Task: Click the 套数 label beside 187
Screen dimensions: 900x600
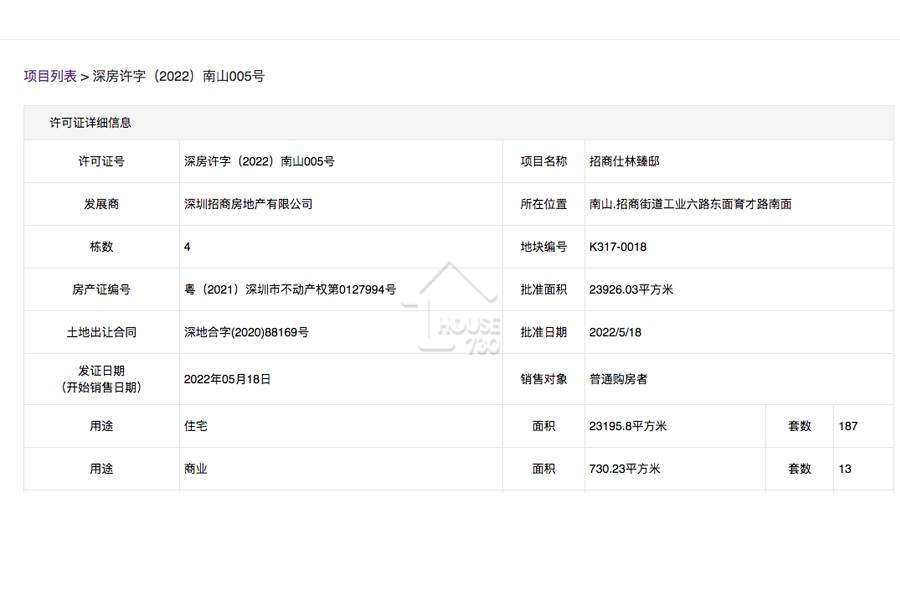Action: pyautogui.click(x=800, y=426)
